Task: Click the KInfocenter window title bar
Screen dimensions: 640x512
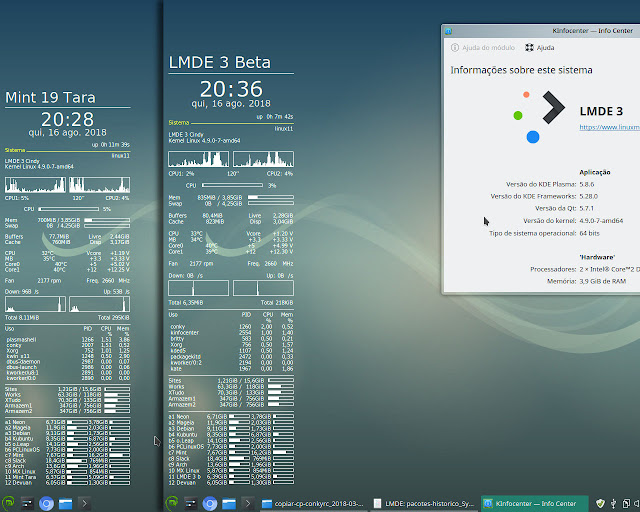Action: point(542,31)
